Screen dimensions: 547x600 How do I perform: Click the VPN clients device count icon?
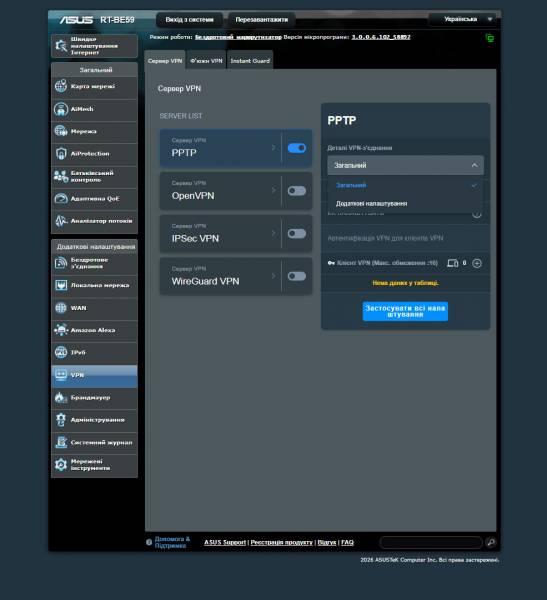(x=452, y=263)
